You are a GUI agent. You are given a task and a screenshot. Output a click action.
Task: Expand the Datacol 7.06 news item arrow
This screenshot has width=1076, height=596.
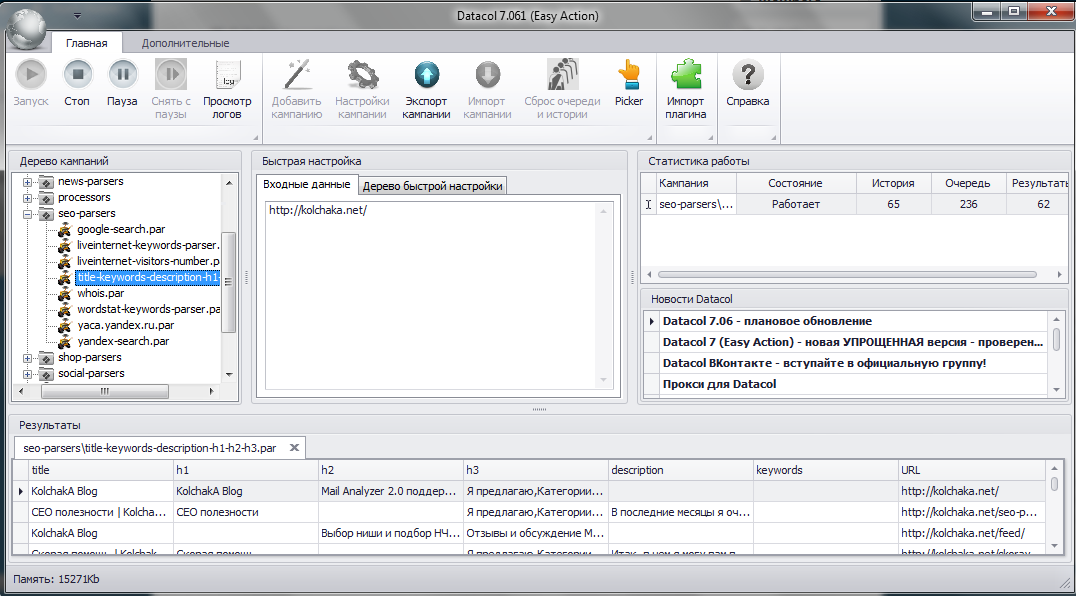pos(652,321)
